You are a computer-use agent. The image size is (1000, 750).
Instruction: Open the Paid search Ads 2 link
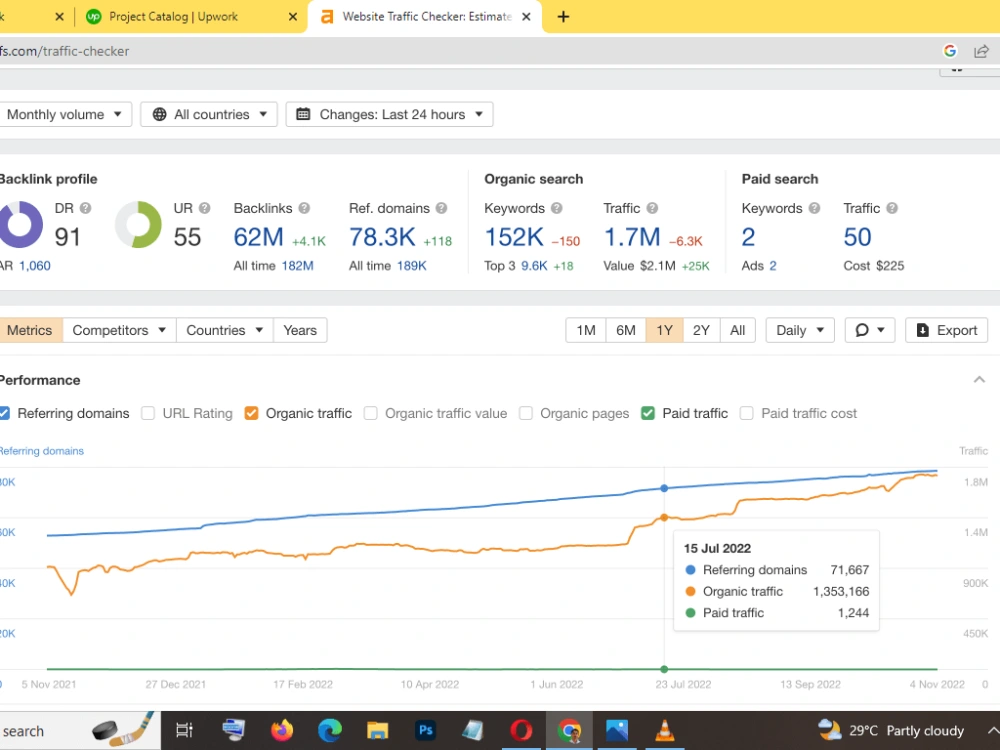coord(772,266)
